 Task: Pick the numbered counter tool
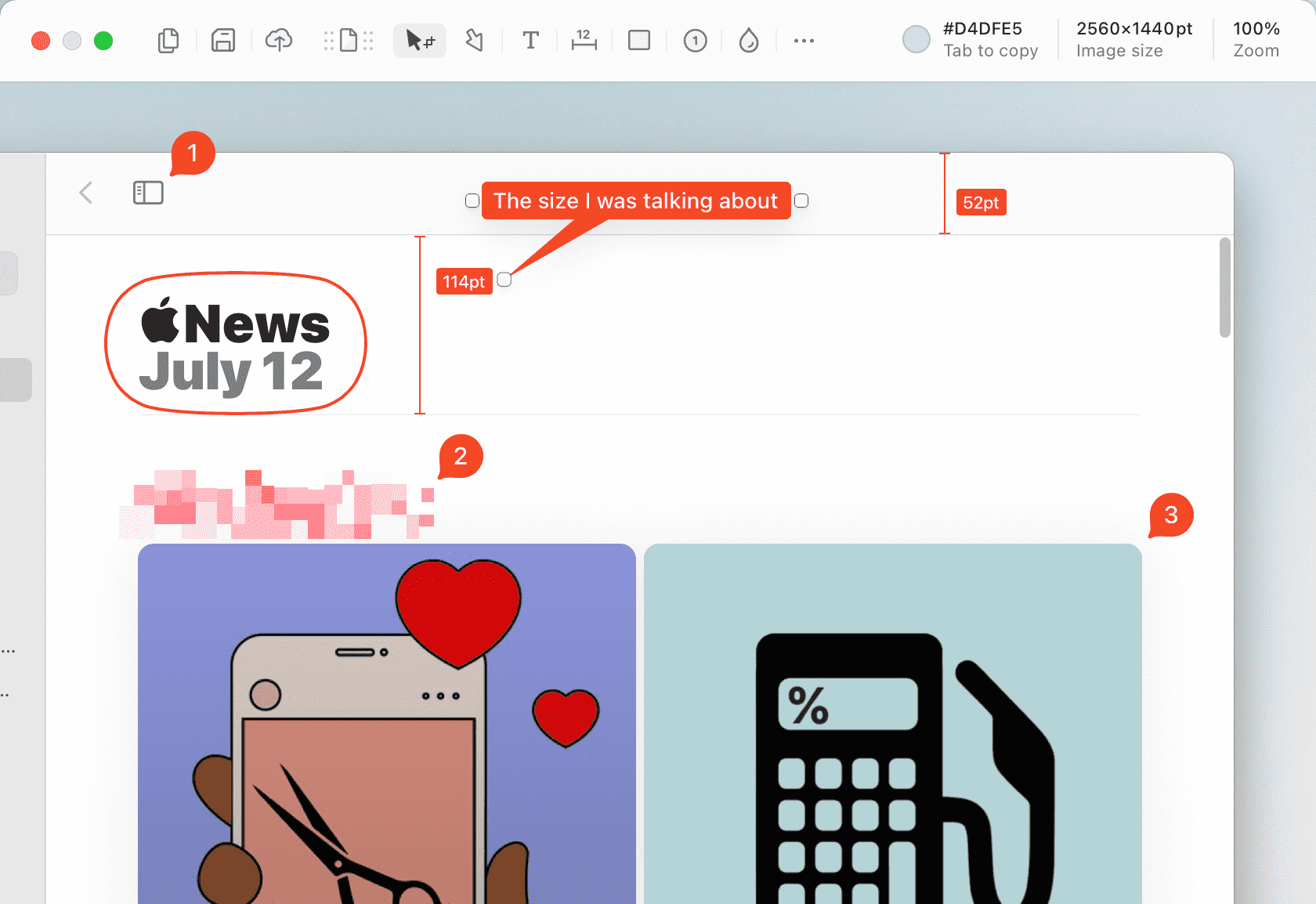[x=695, y=41]
